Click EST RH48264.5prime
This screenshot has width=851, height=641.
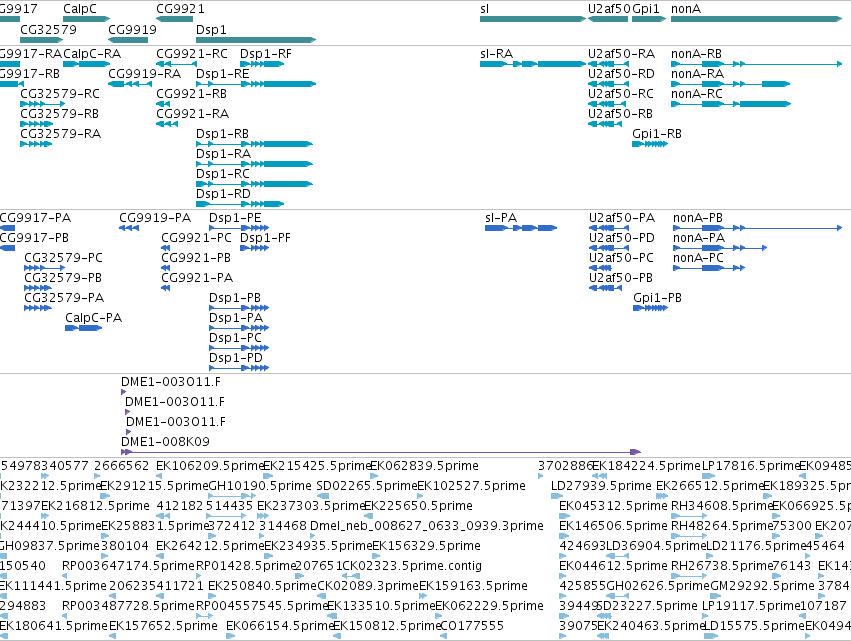(x=722, y=526)
